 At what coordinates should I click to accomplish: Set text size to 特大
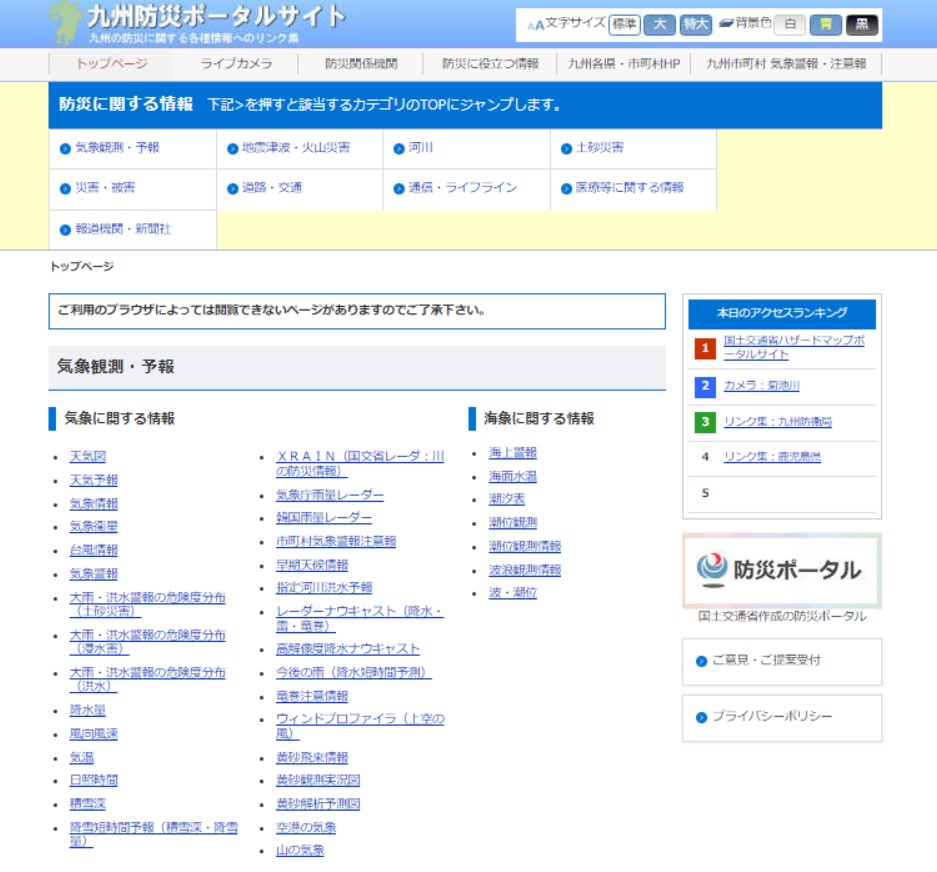click(x=695, y=25)
